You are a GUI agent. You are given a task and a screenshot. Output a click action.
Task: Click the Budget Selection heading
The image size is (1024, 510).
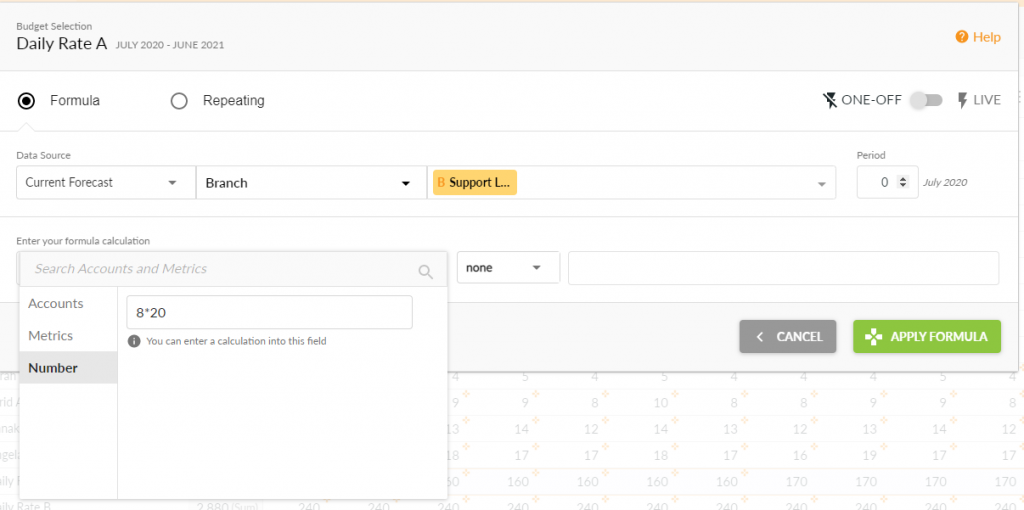click(54, 27)
